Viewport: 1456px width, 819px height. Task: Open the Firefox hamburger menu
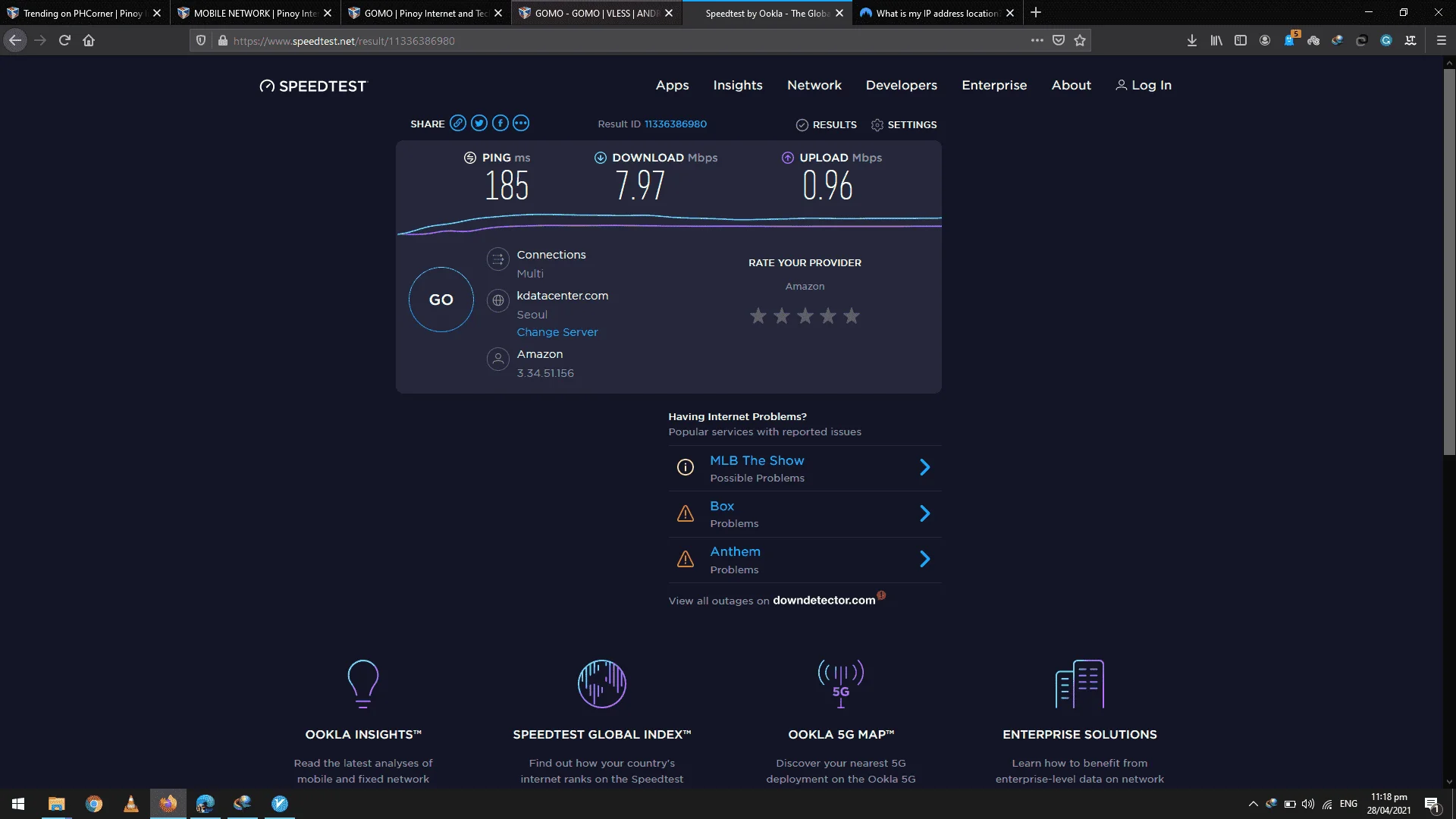[x=1442, y=40]
